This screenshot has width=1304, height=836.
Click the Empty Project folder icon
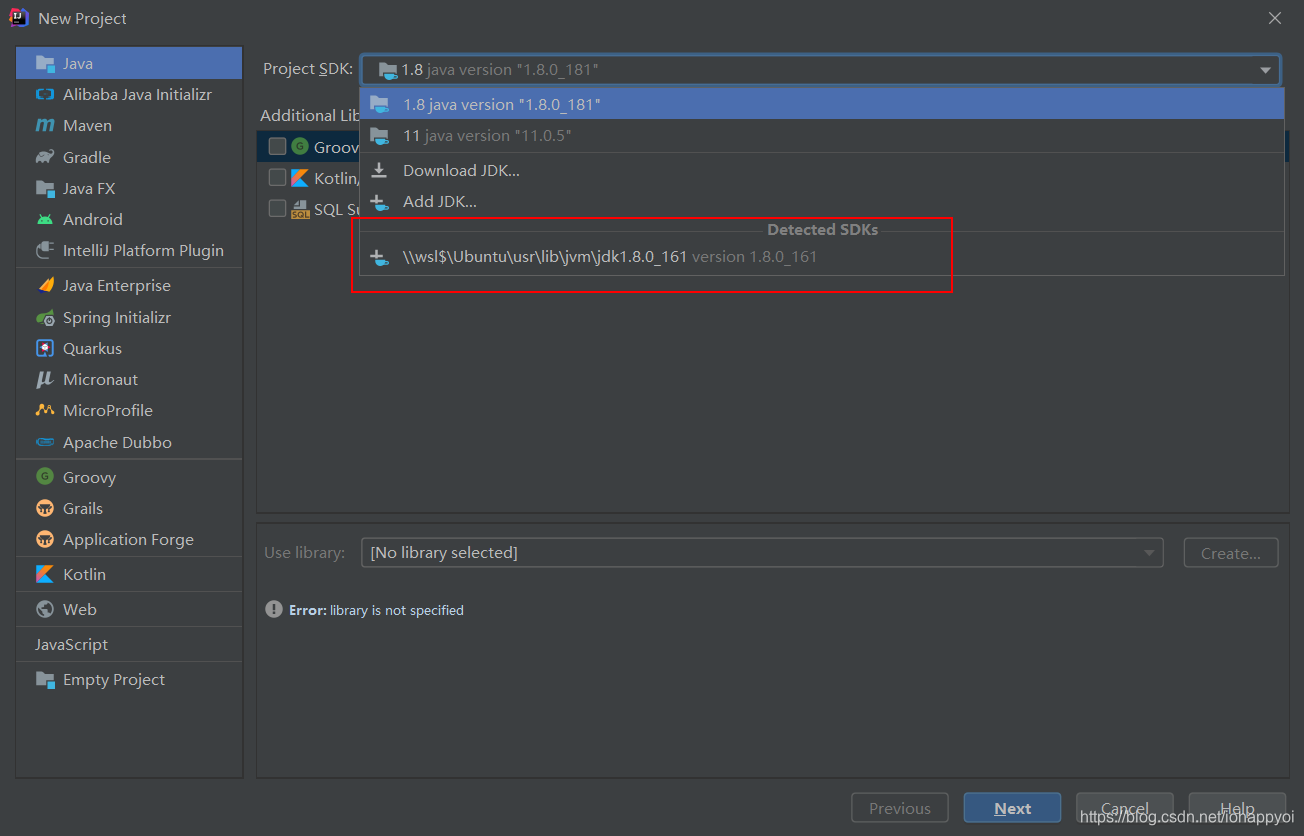point(45,679)
